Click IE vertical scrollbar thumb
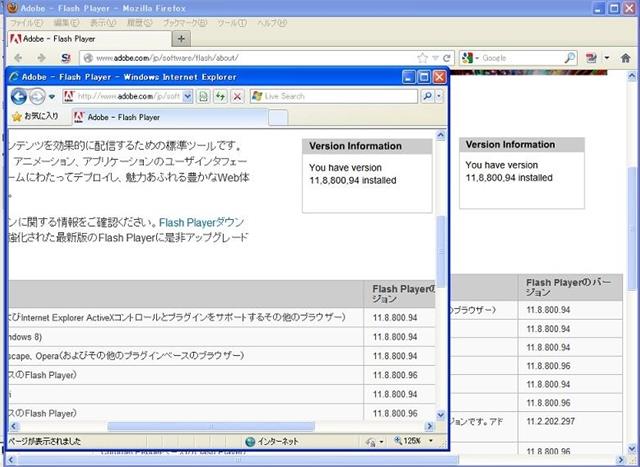 440,252
